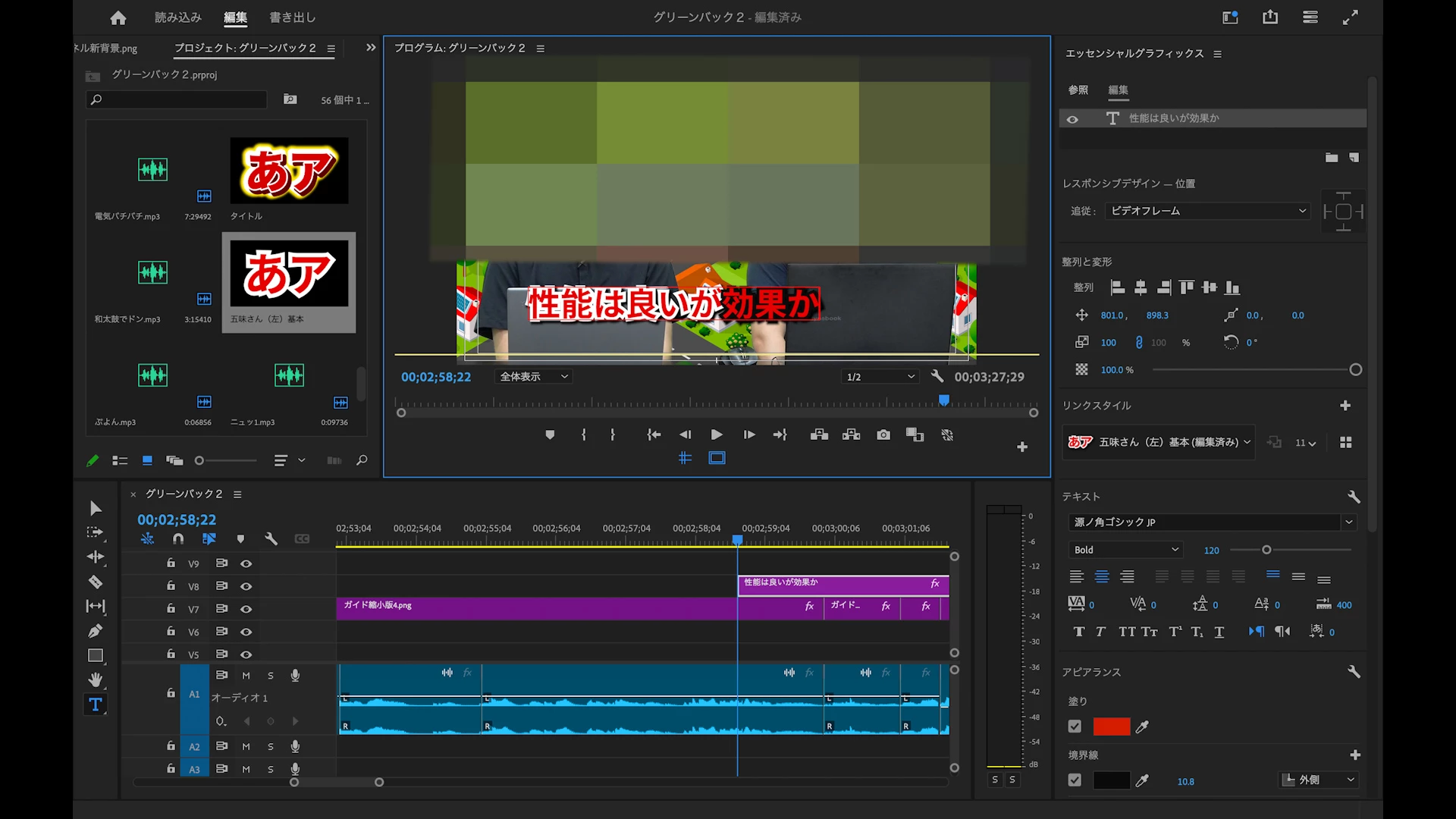Activate the Type tool
The width and height of the screenshot is (1456, 819).
click(x=96, y=704)
